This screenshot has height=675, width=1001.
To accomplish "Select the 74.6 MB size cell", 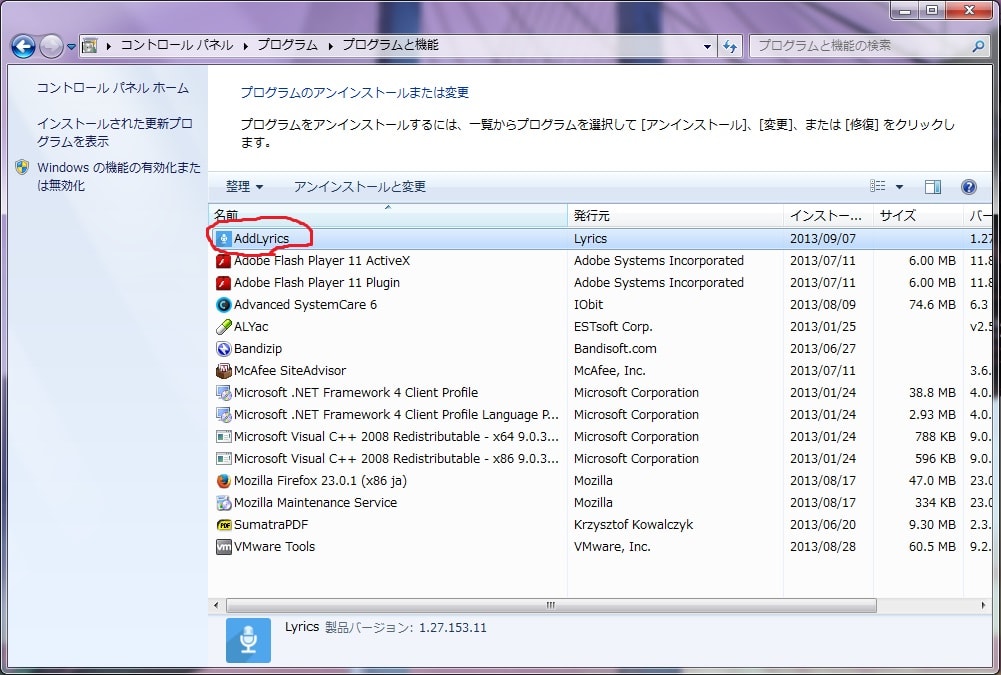I will pyautogui.click(x=932, y=305).
